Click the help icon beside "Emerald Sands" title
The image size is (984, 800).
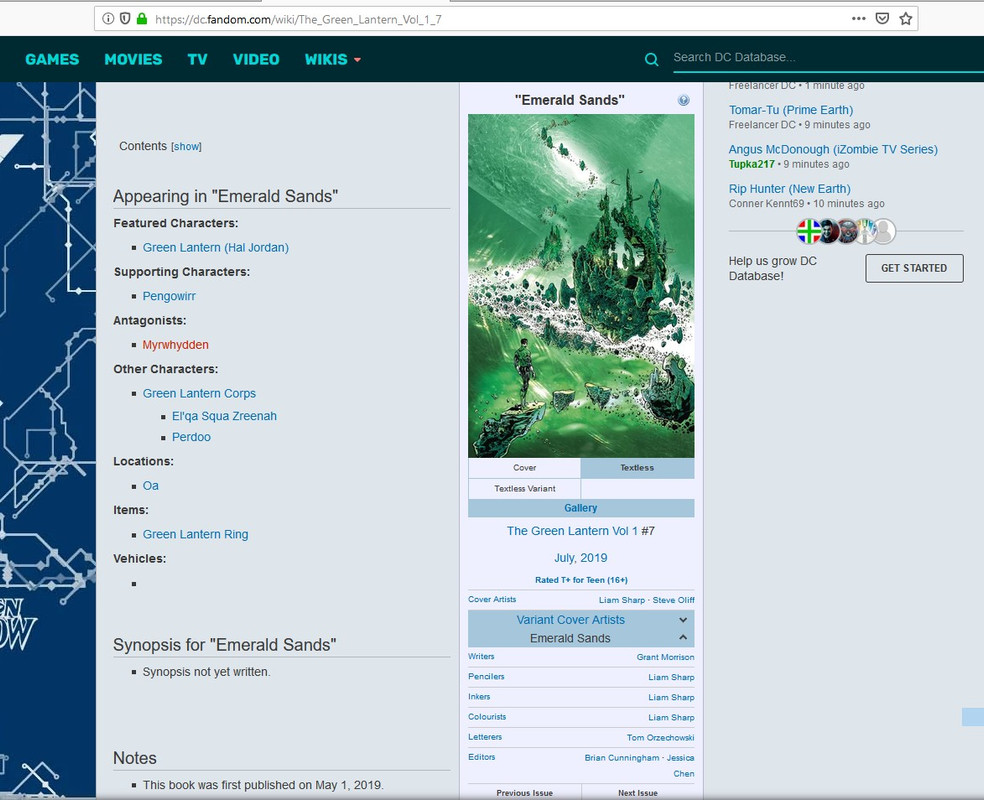pyautogui.click(x=683, y=100)
